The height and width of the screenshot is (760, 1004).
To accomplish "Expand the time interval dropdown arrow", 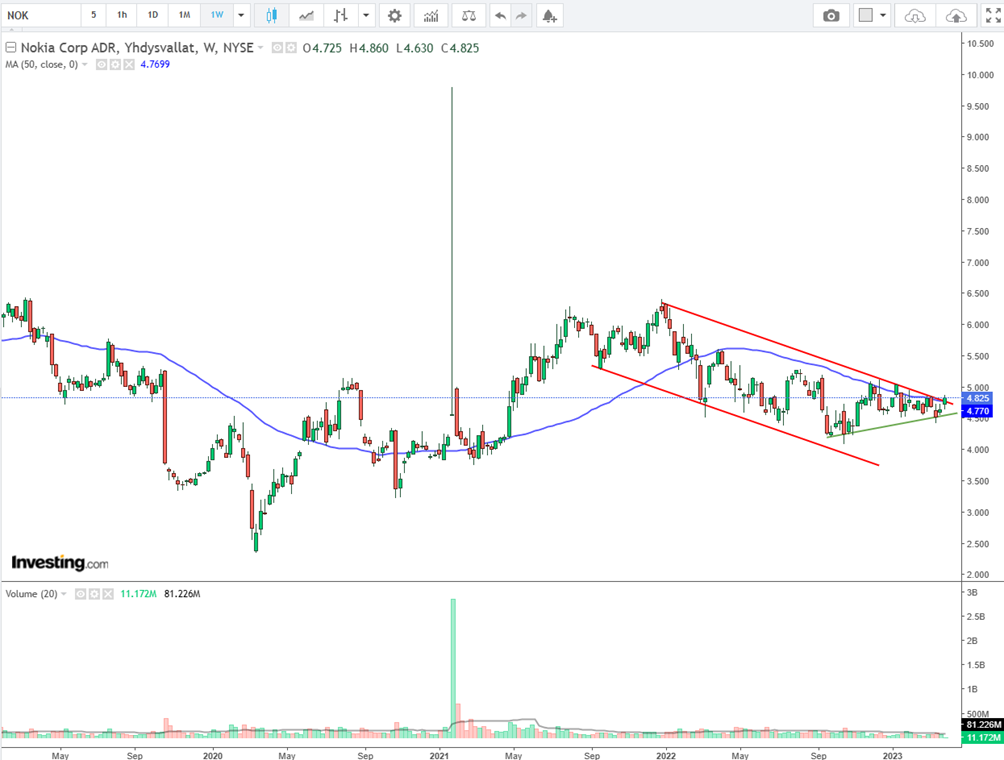I will click(x=240, y=15).
